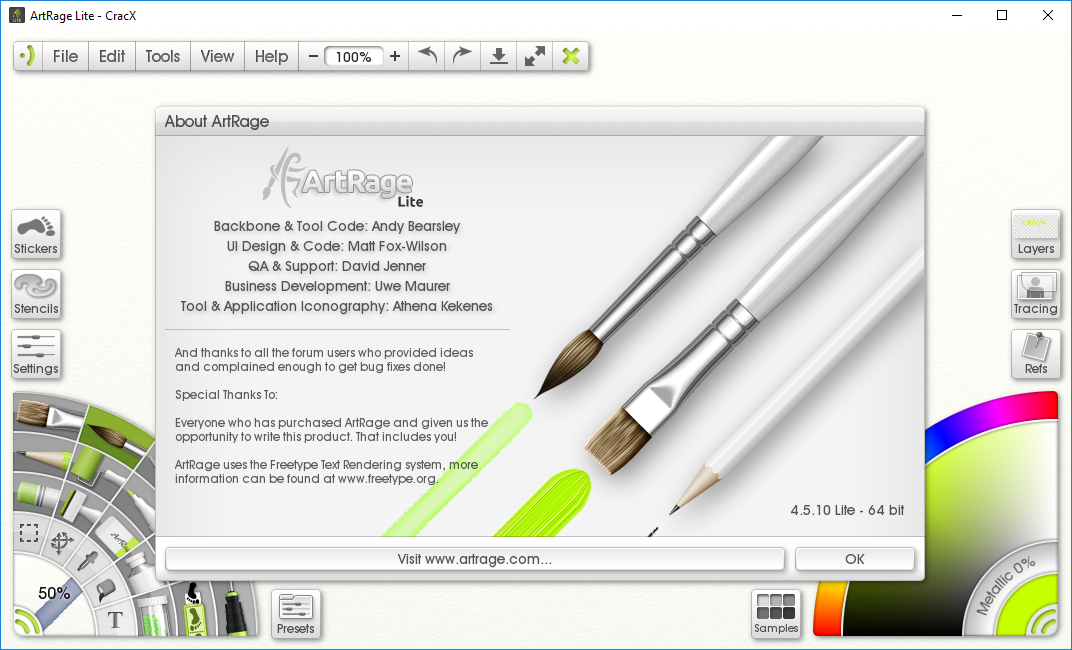Click the Redo arrow in menu bar
1072x650 pixels.
pos(463,56)
